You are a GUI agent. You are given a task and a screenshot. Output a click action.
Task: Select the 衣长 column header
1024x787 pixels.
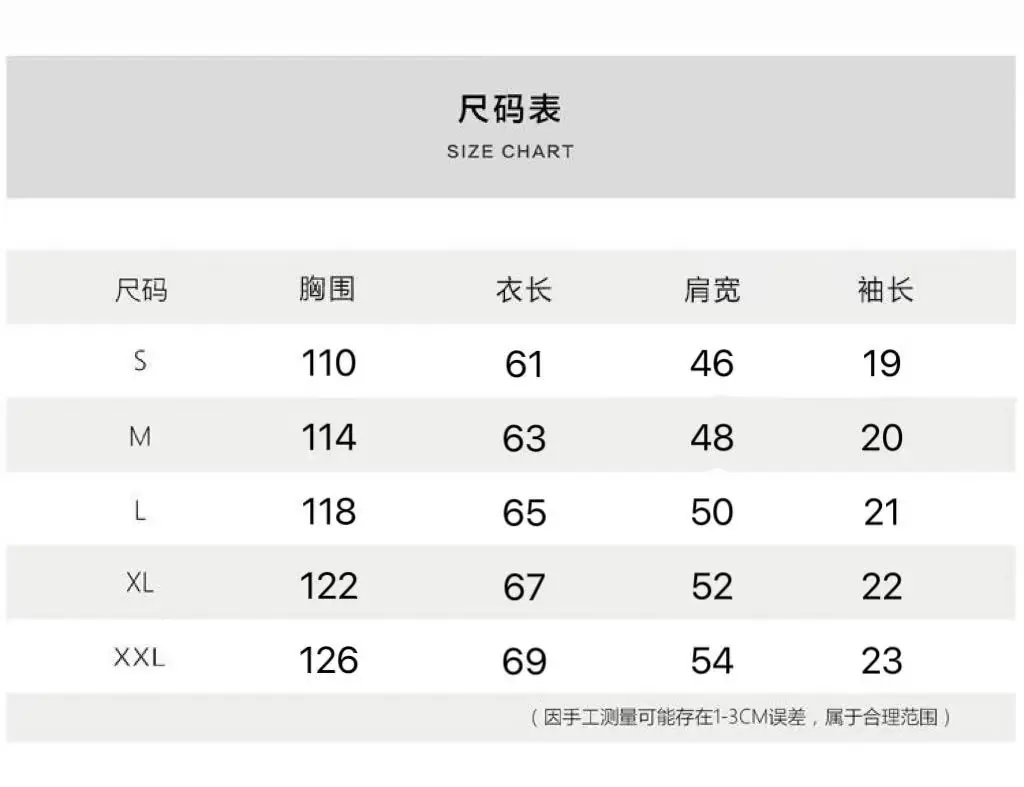(524, 290)
